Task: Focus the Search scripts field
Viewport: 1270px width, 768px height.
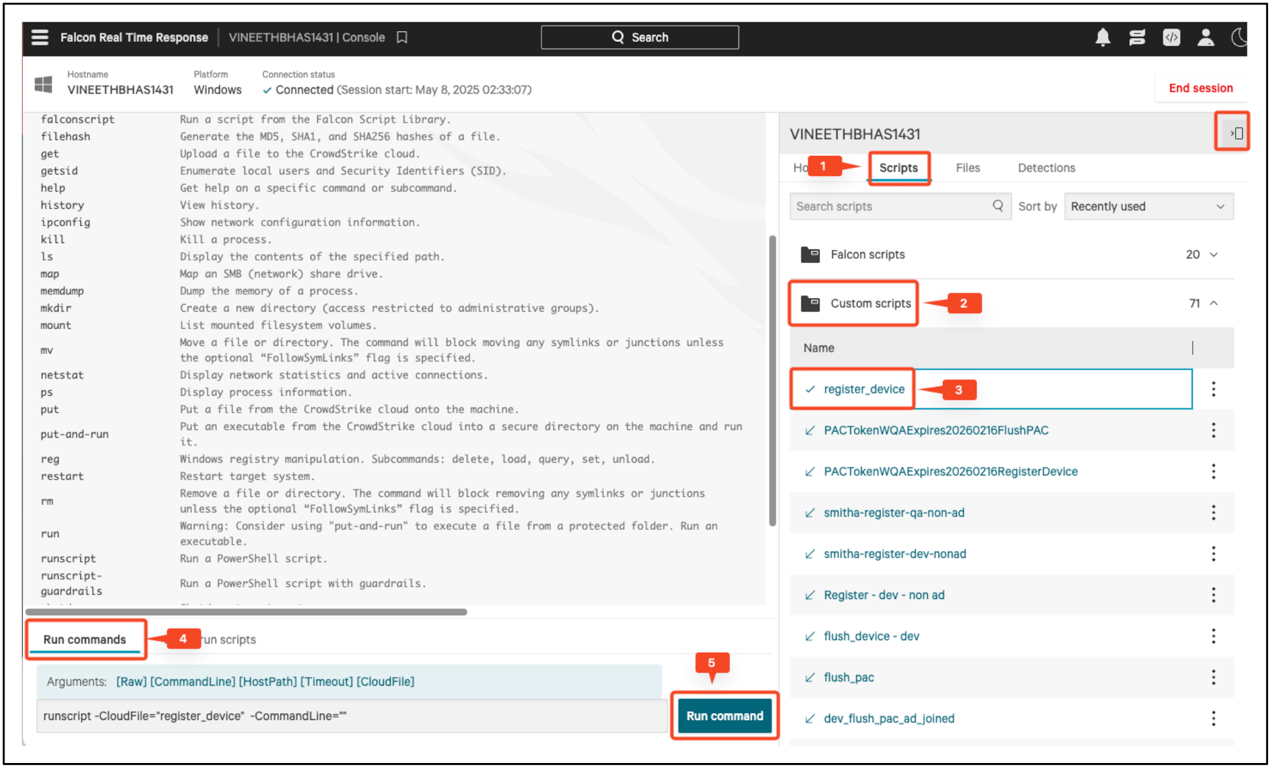Action: [899, 206]
